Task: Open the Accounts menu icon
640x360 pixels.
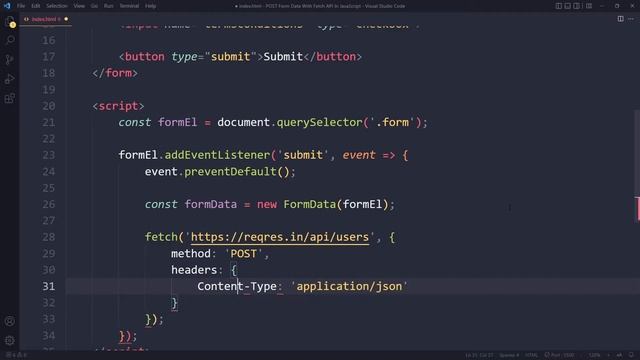Action: [10, 321]
